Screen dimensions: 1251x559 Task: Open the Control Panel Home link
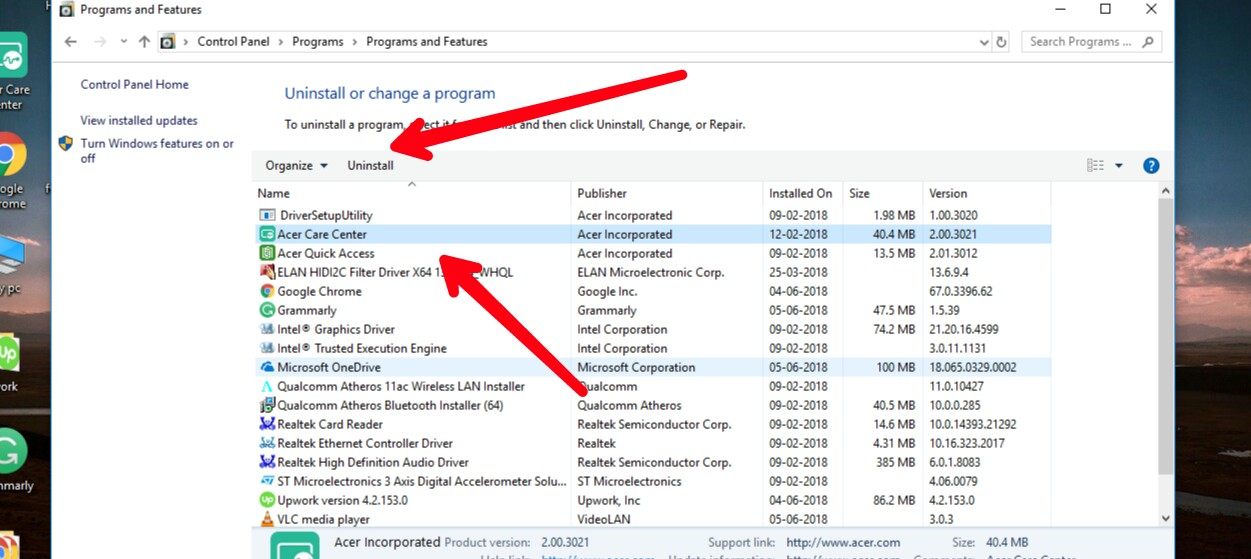pyautogui.click(x=134, y=85)
